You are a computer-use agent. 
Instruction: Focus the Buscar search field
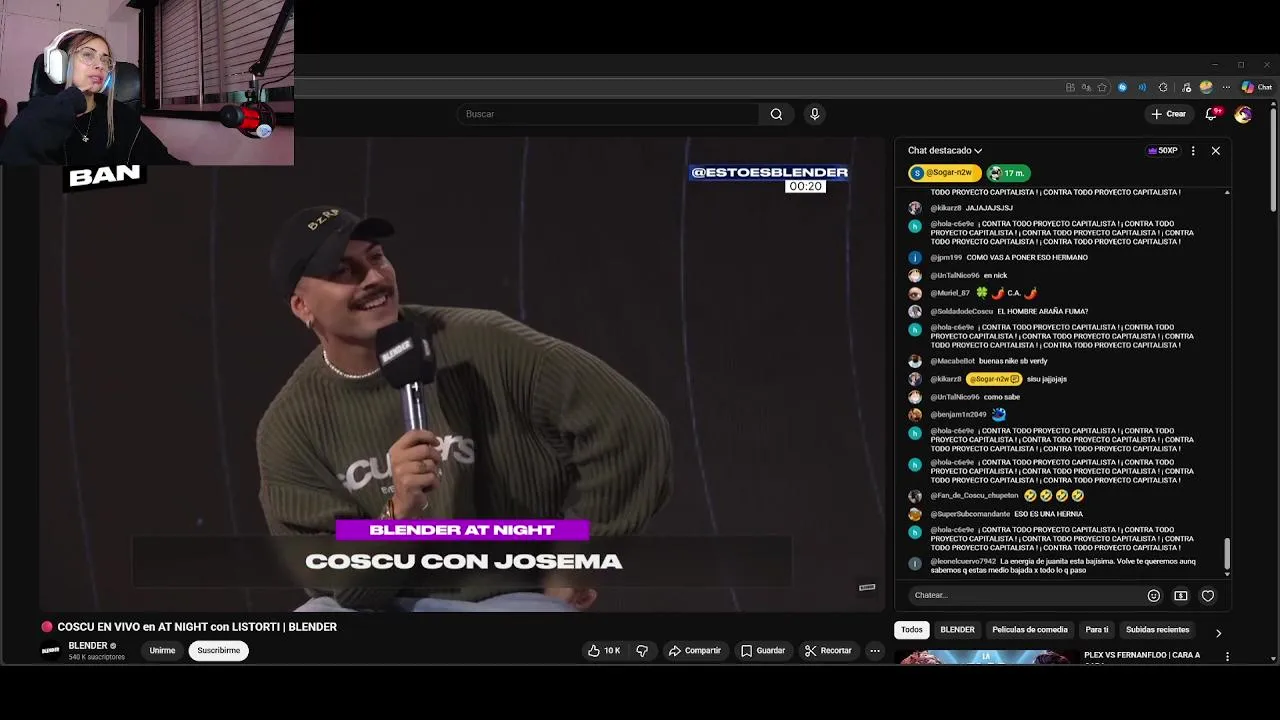pyautogui.click(x=610, y=114)
